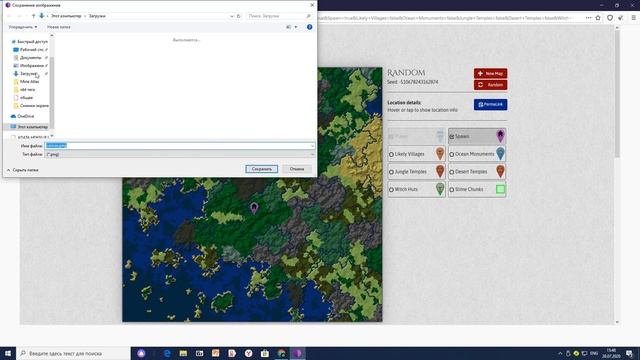
Task: Open the browser hamburger menu
Action: click(x=633, y=18)
